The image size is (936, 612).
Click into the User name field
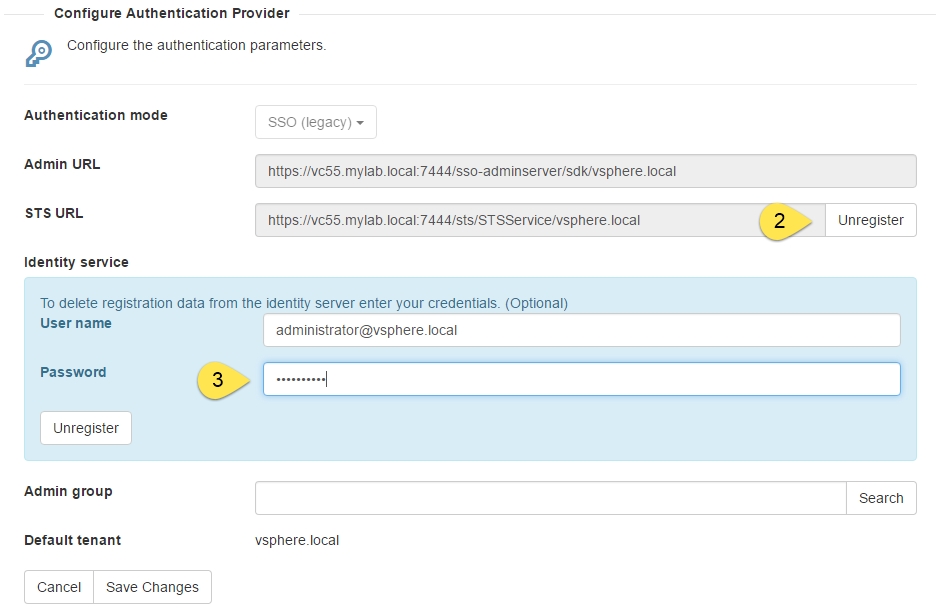[x=581, y=330]
